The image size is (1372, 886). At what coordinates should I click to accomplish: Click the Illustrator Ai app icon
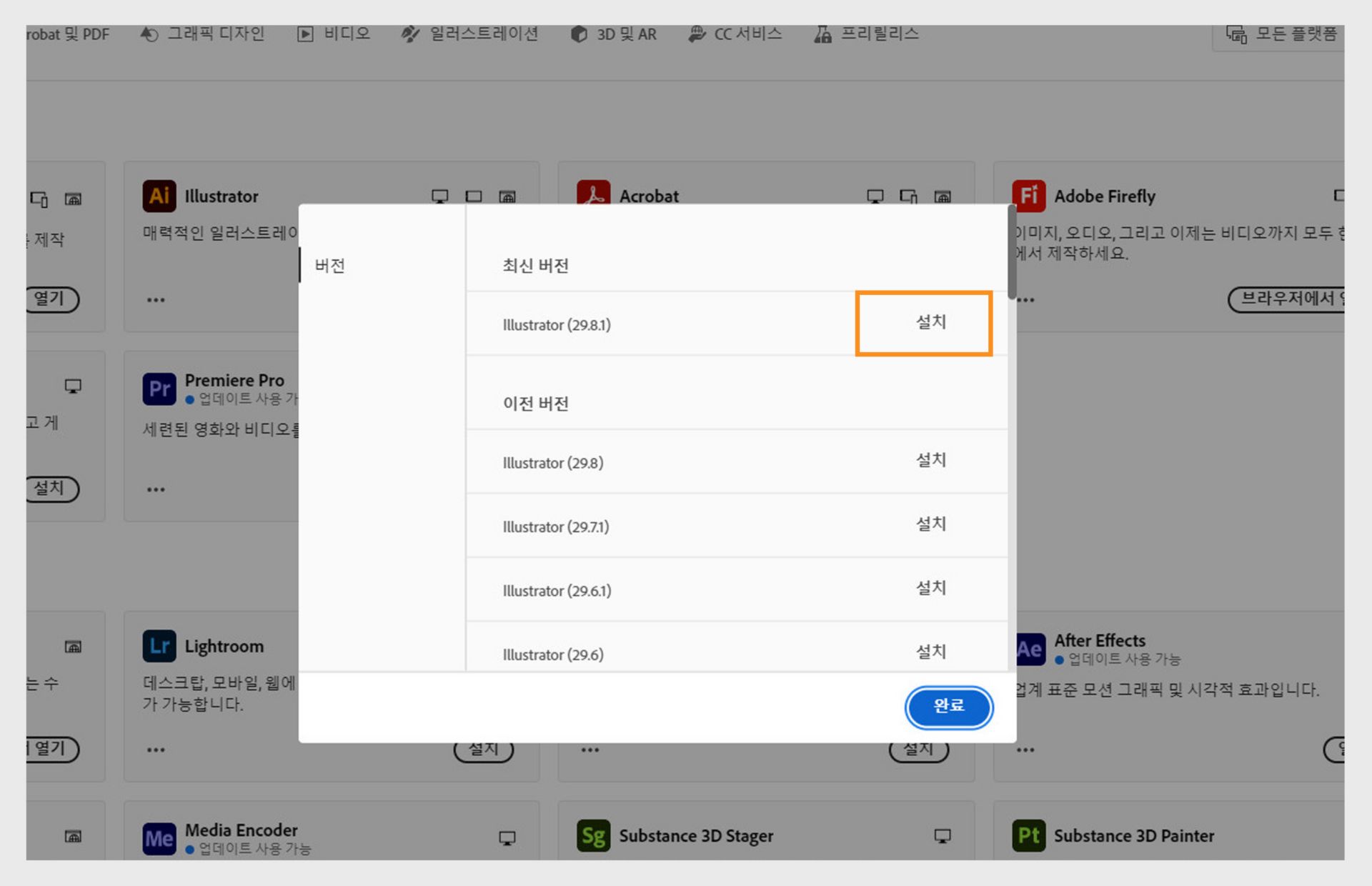click(159, 196)
